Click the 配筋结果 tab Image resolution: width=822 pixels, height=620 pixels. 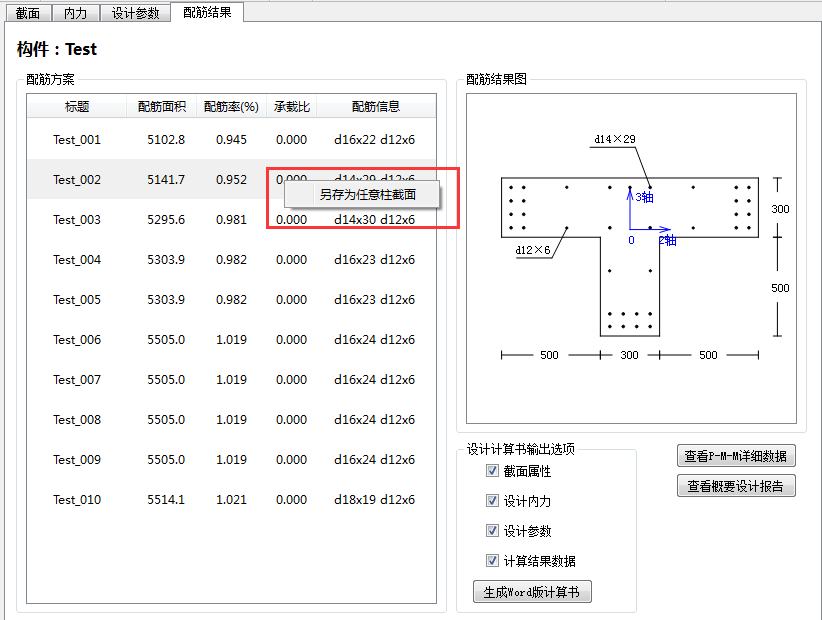click(x=207, y=13)
